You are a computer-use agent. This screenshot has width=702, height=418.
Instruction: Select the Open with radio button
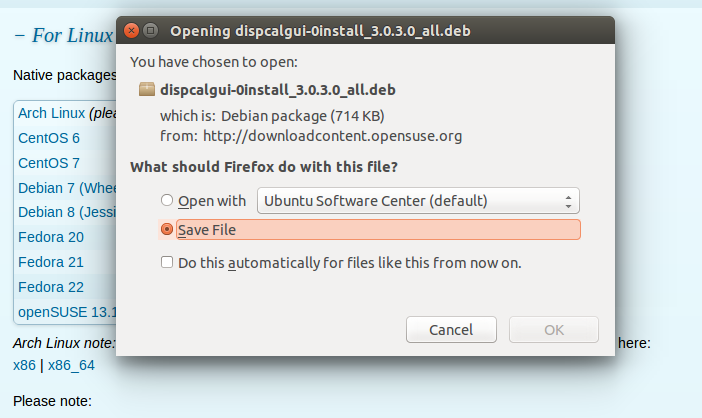click(167, 200)
